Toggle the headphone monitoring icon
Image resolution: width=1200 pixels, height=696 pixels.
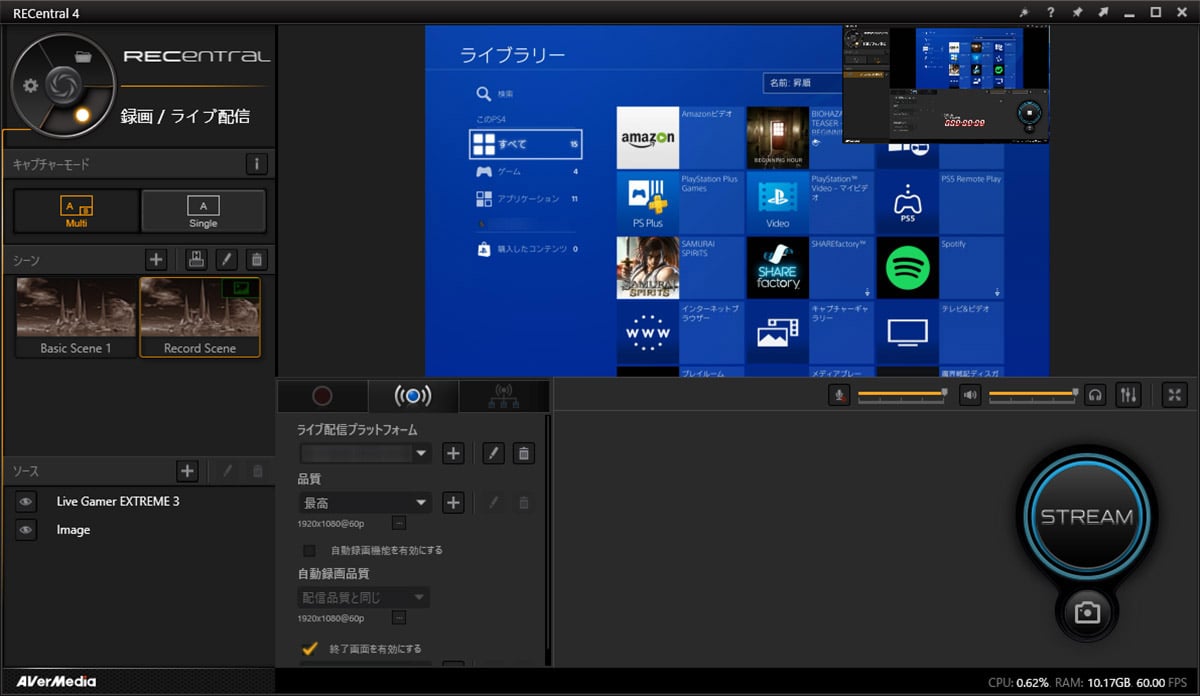pos(1096,395)
